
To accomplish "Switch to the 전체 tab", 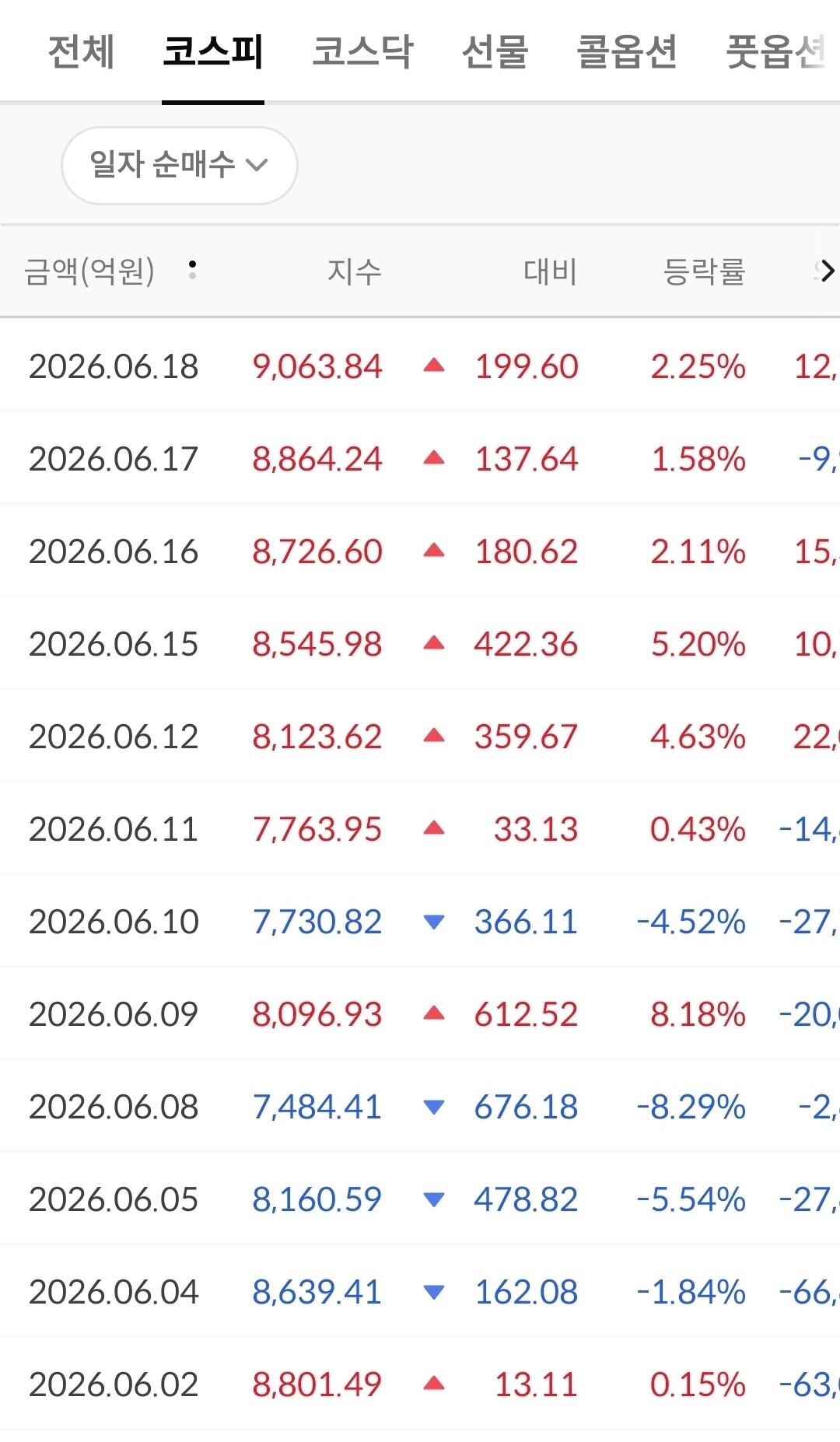I will point(81,52).
